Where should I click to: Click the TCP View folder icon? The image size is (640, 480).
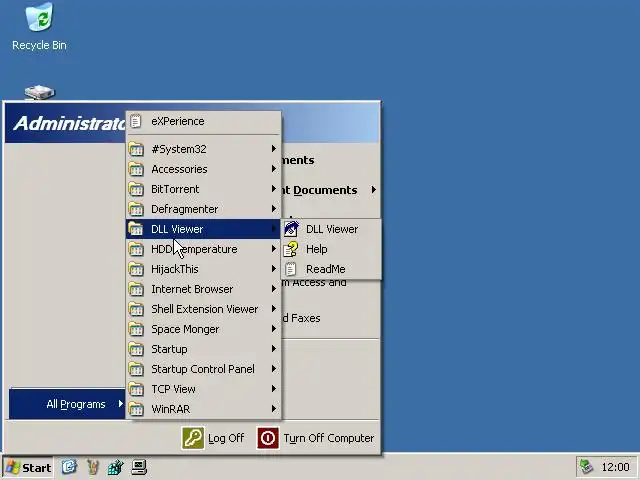tap(136, 389)
